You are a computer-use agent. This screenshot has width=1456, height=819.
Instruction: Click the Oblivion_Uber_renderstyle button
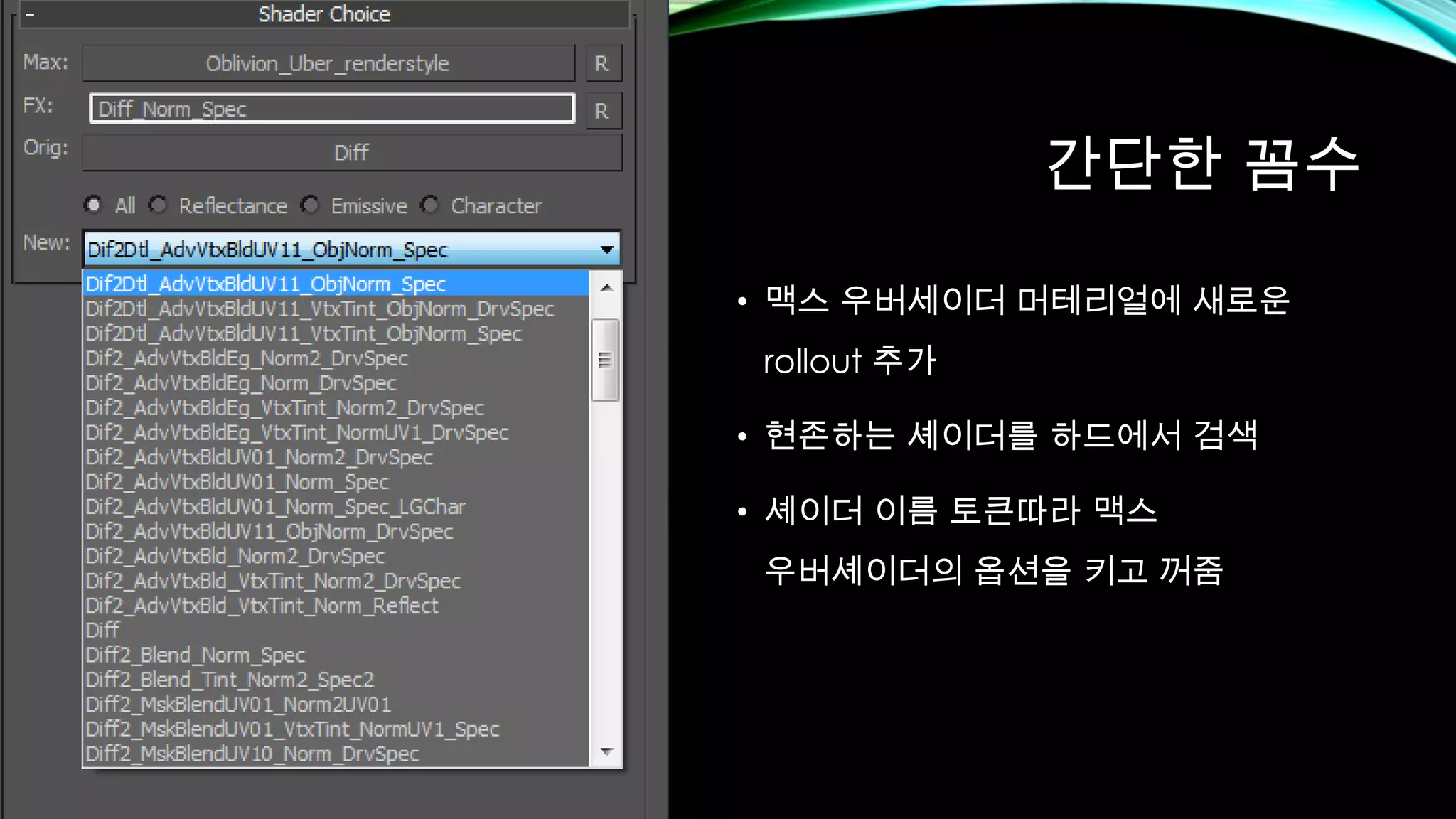point(328,63)
